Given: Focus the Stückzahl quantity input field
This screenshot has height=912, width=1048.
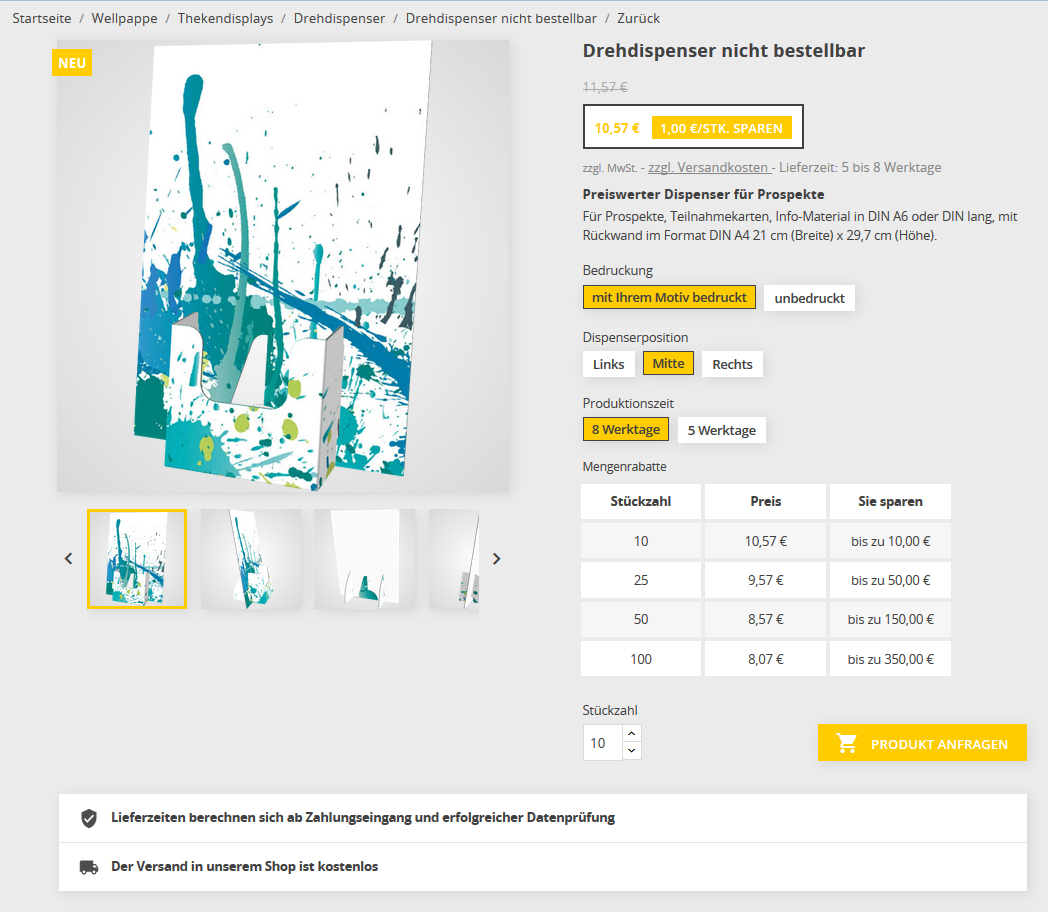Looking at the screenshot, I should (603, 742).
